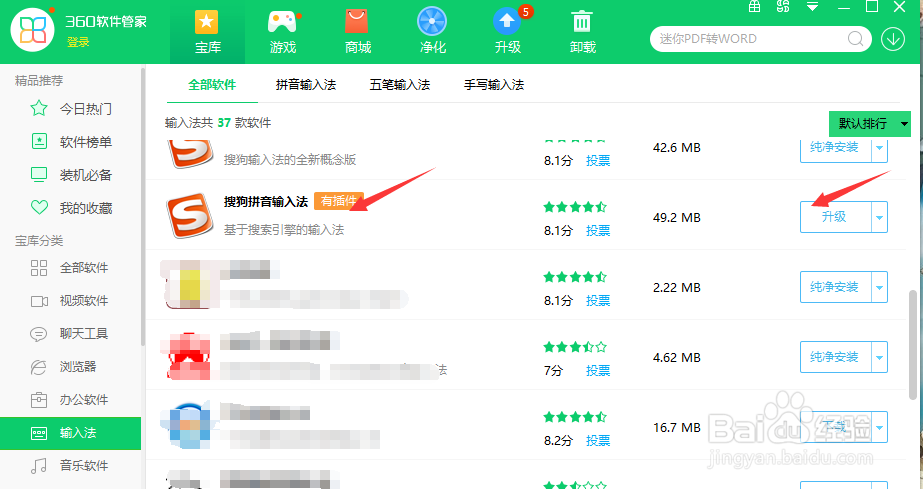This screenshot has height=489, width=923.
Task: Open the 游戏 gamepad section
Action: tap(283, 32)
